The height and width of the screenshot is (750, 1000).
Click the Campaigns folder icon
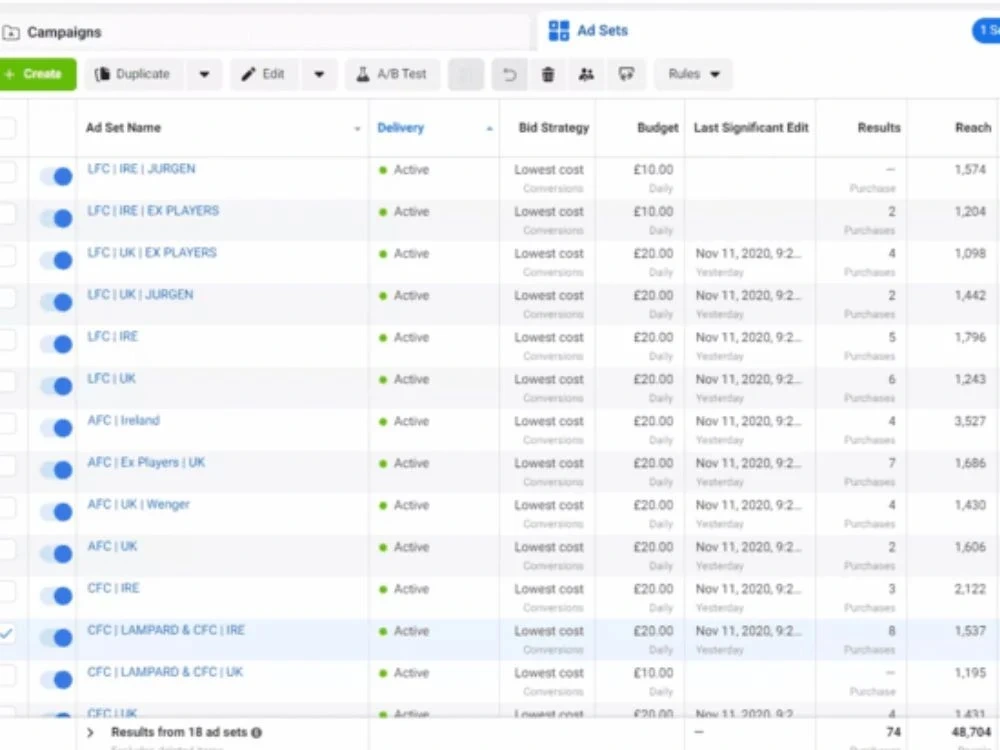pos(11,33)
